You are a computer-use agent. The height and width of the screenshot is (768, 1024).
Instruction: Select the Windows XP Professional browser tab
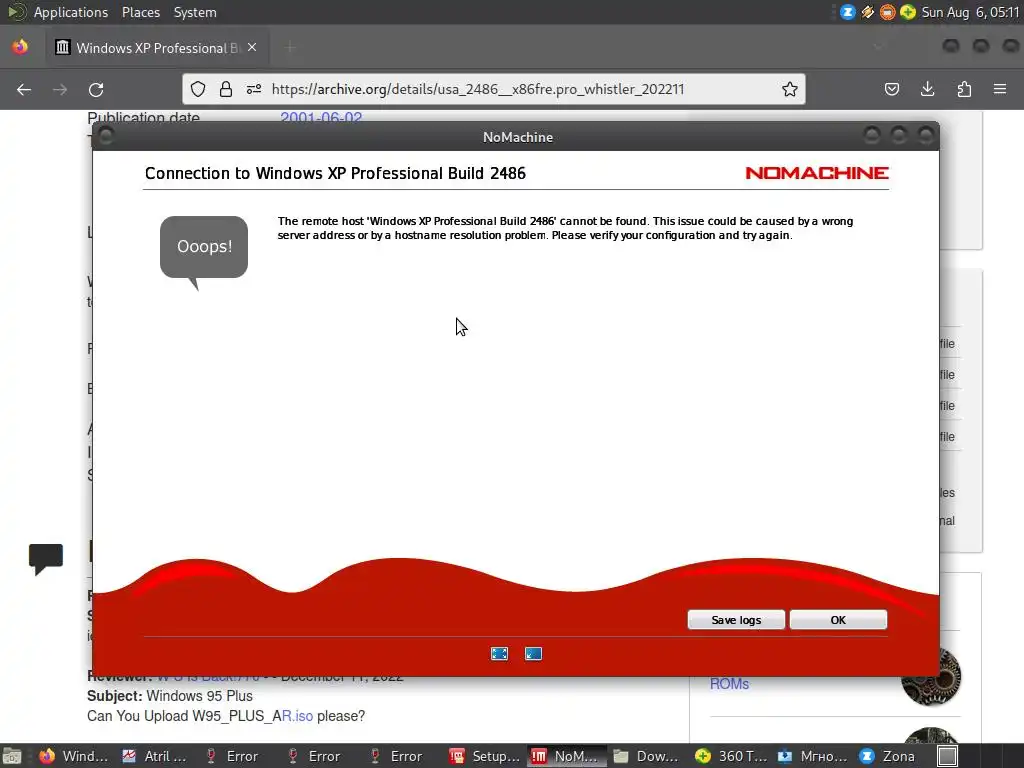pos(157,48)
